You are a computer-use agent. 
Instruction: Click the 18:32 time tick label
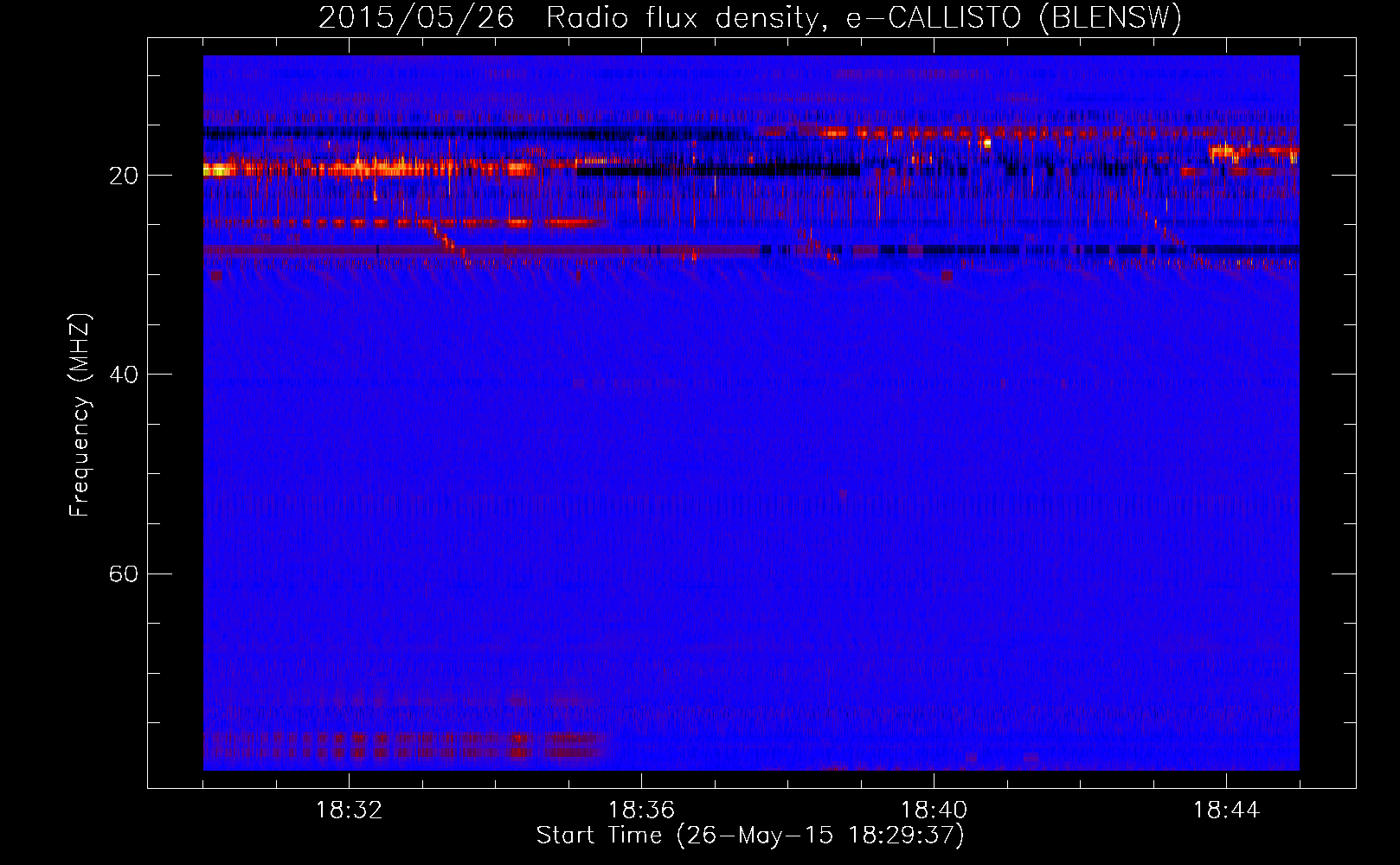[349, 811]
